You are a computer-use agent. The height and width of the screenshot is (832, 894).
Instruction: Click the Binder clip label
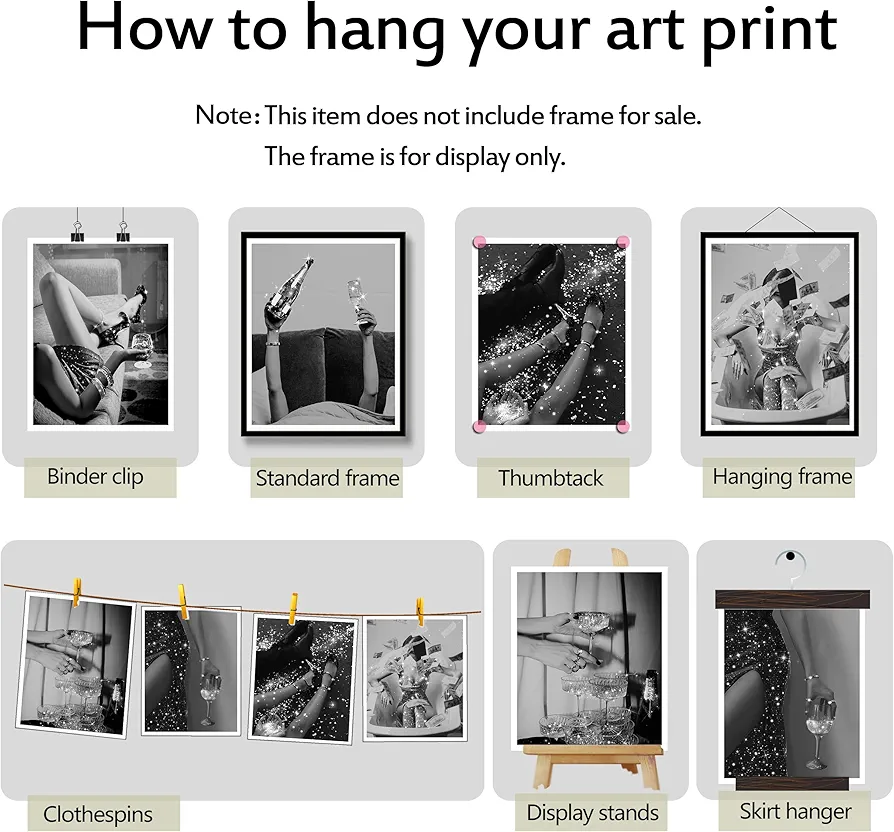tap(95, 477)
